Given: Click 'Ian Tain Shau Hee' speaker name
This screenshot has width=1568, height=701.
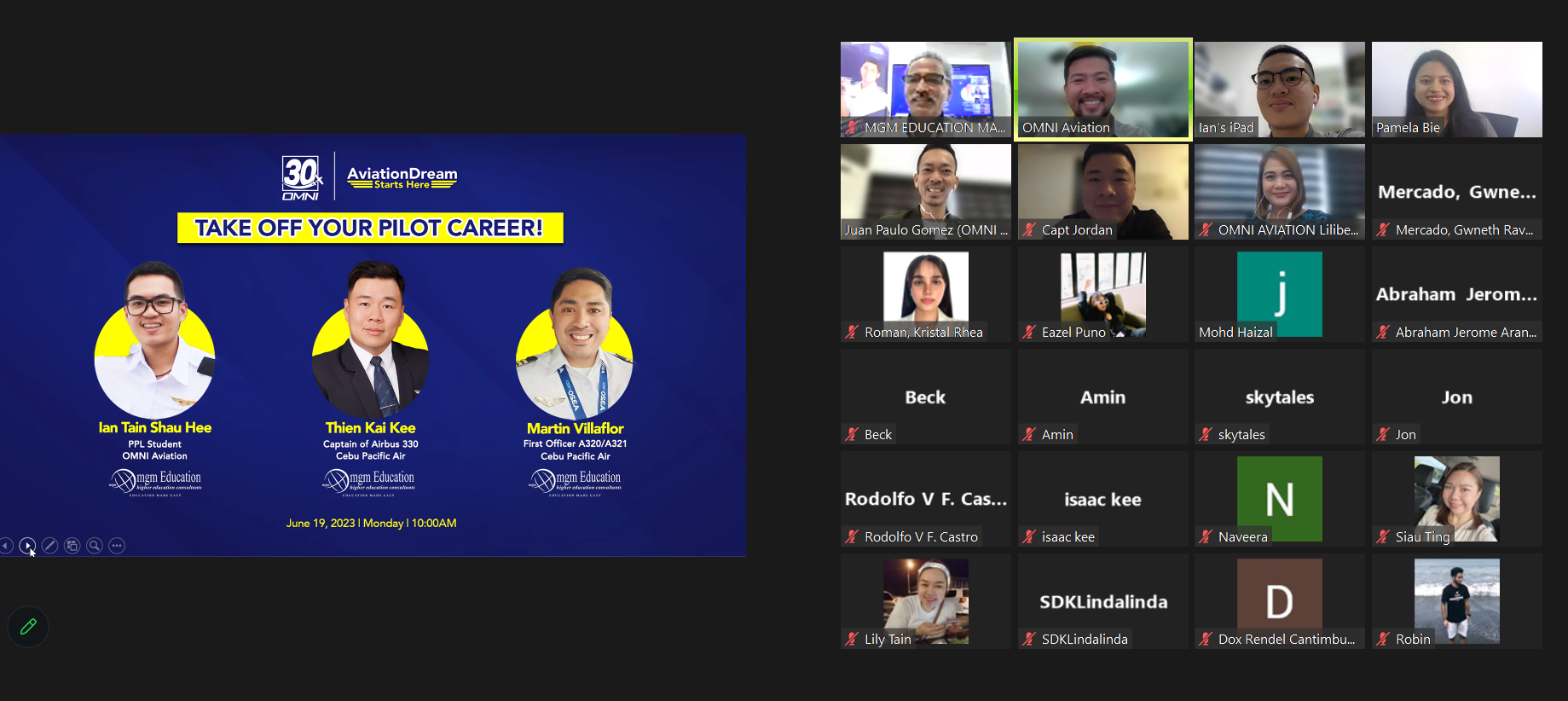Looking at the screenshot, I should tap(155, 428).
